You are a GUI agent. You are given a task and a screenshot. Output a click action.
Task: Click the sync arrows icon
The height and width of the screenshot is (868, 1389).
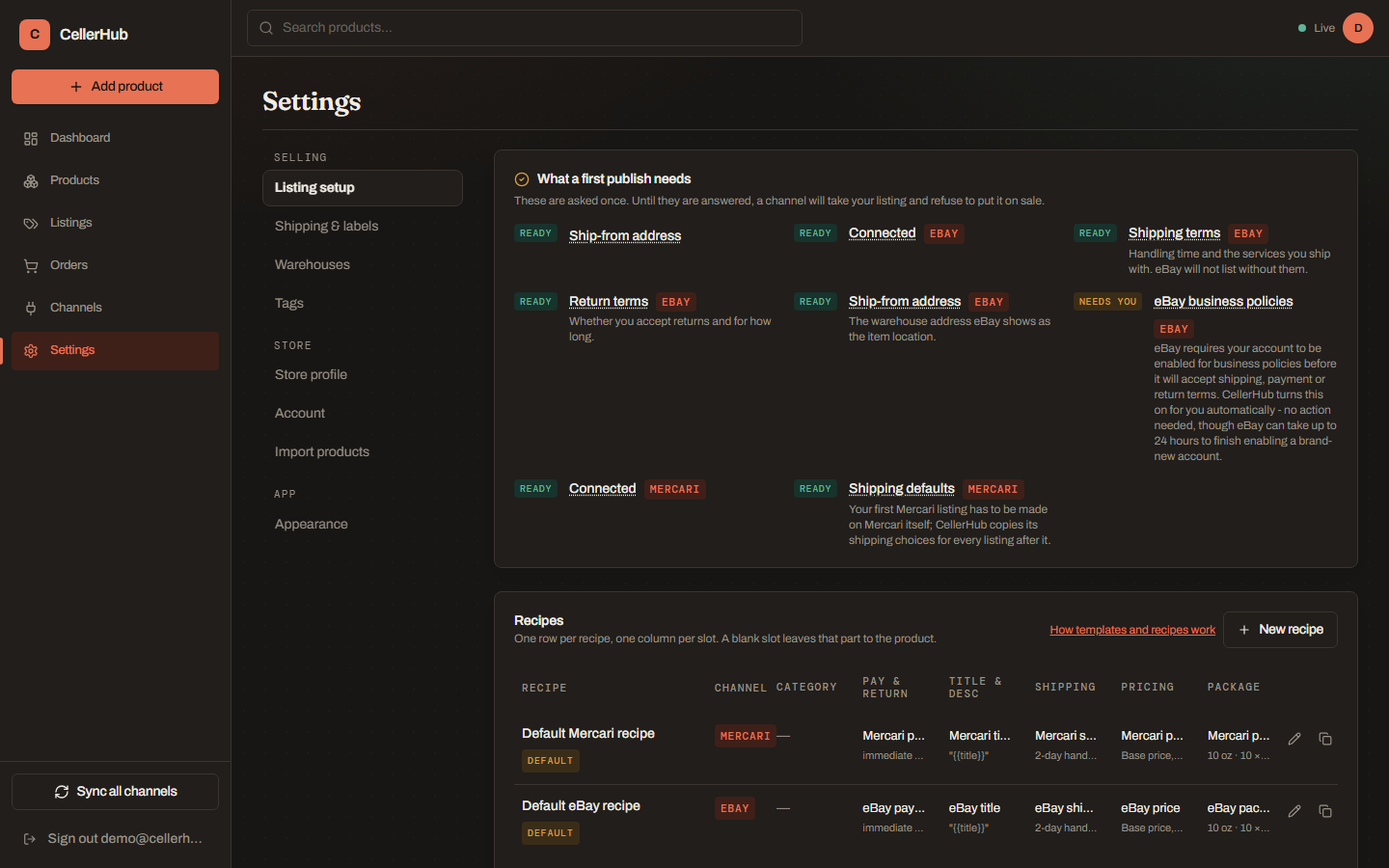coord(62,792)
